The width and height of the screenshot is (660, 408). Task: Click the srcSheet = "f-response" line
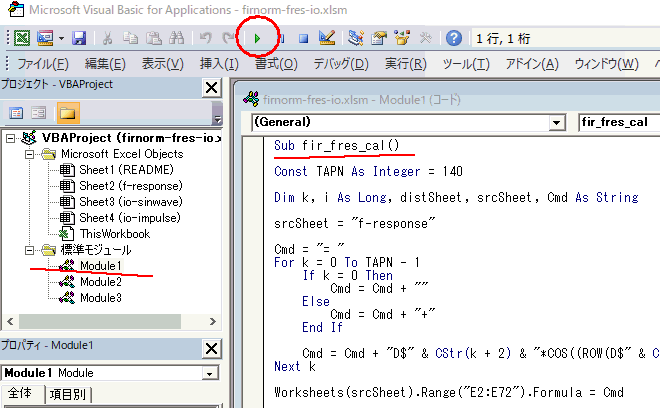click(354, 223)
